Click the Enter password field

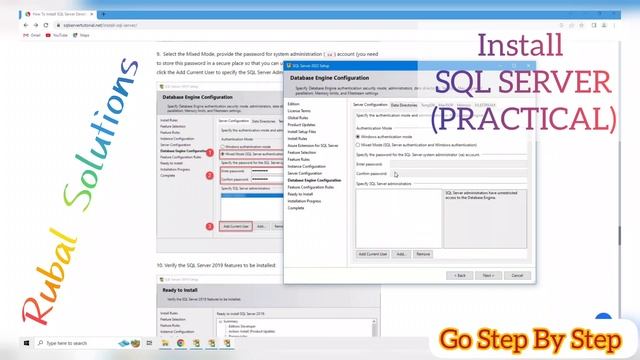tap(458, 164)
